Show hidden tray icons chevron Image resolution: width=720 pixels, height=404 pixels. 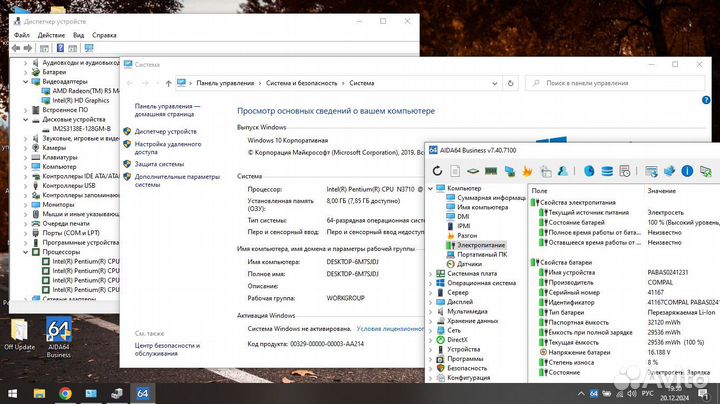[x=581, y=393]
